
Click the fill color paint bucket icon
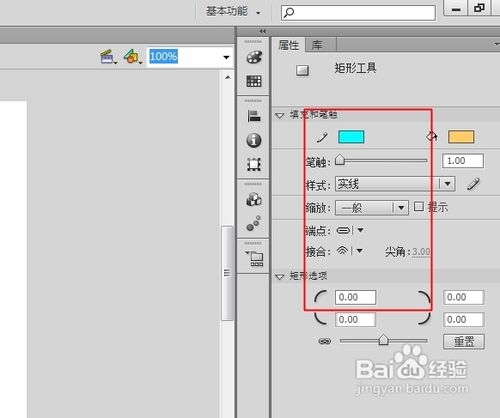point(432,136)
